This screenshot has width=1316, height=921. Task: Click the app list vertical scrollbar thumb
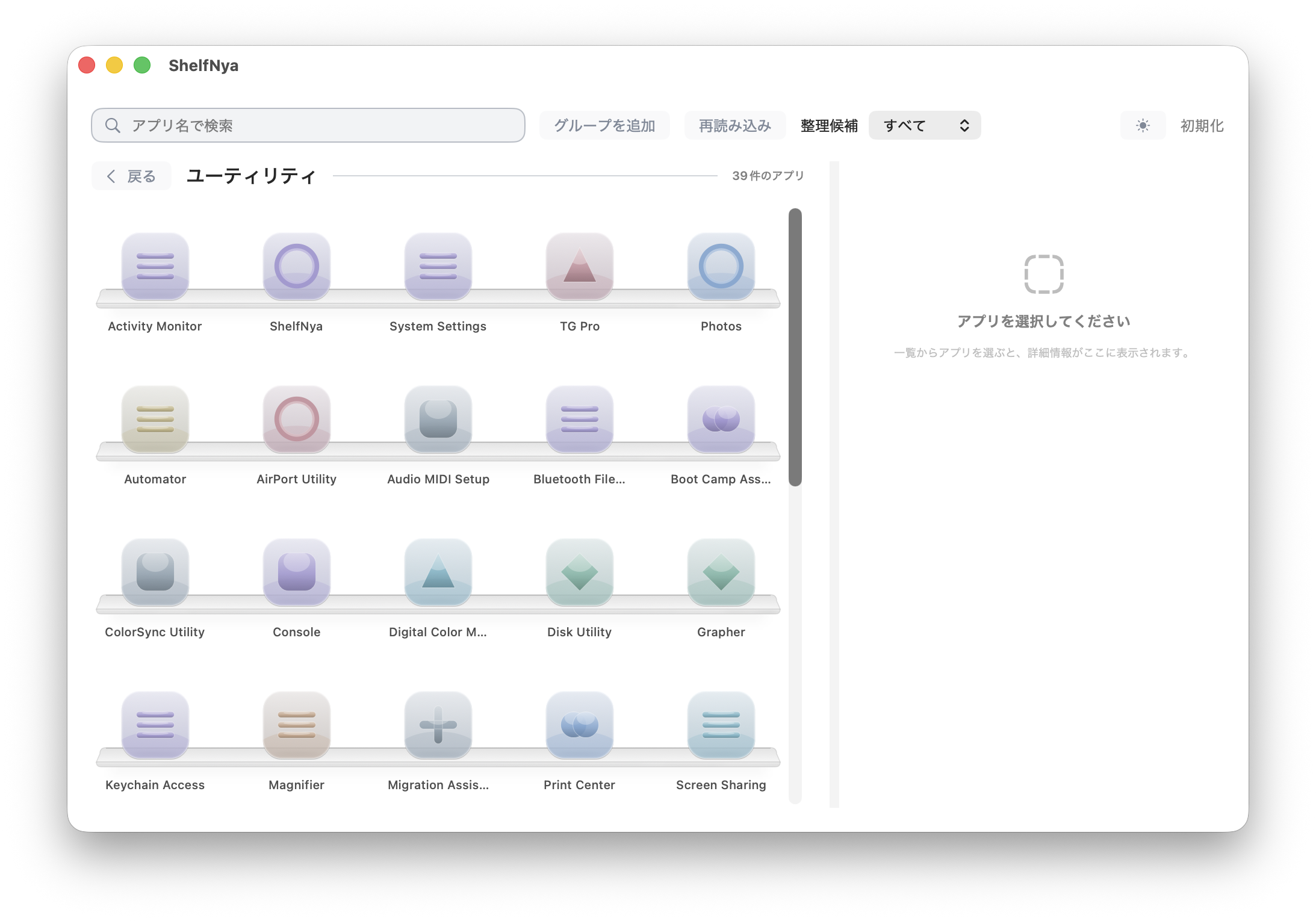[795, 347]
